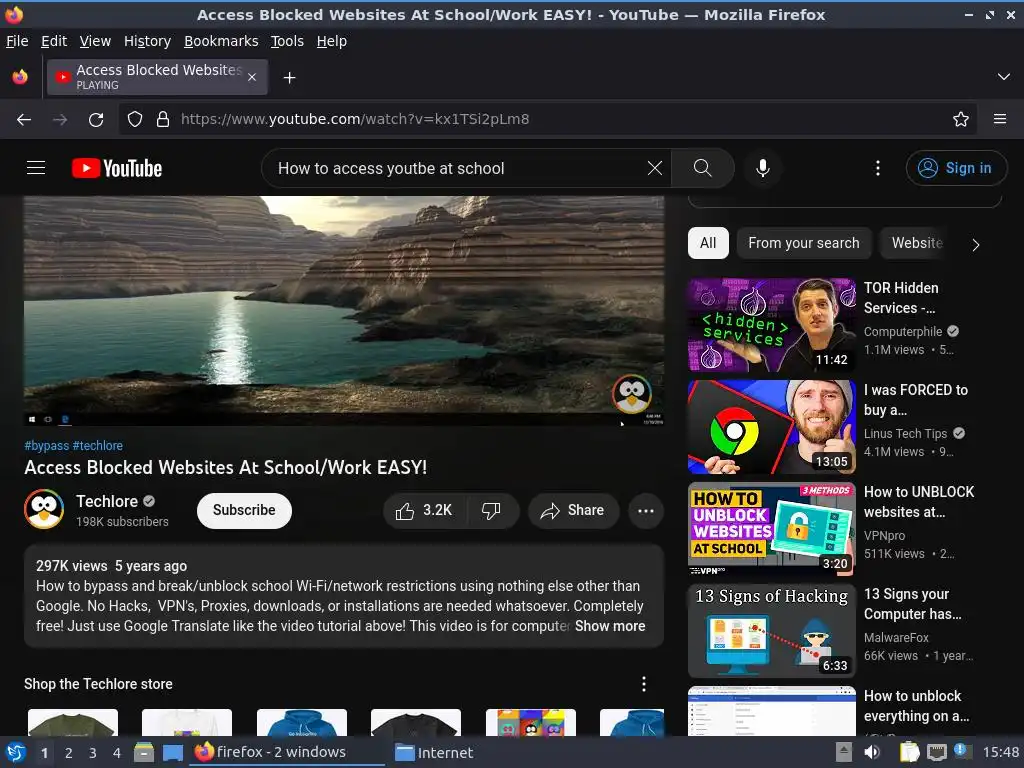The width and height of the screenshot is (1024, 768).
Task: Switch to workspace 2
Action: (x=69, y=753)
